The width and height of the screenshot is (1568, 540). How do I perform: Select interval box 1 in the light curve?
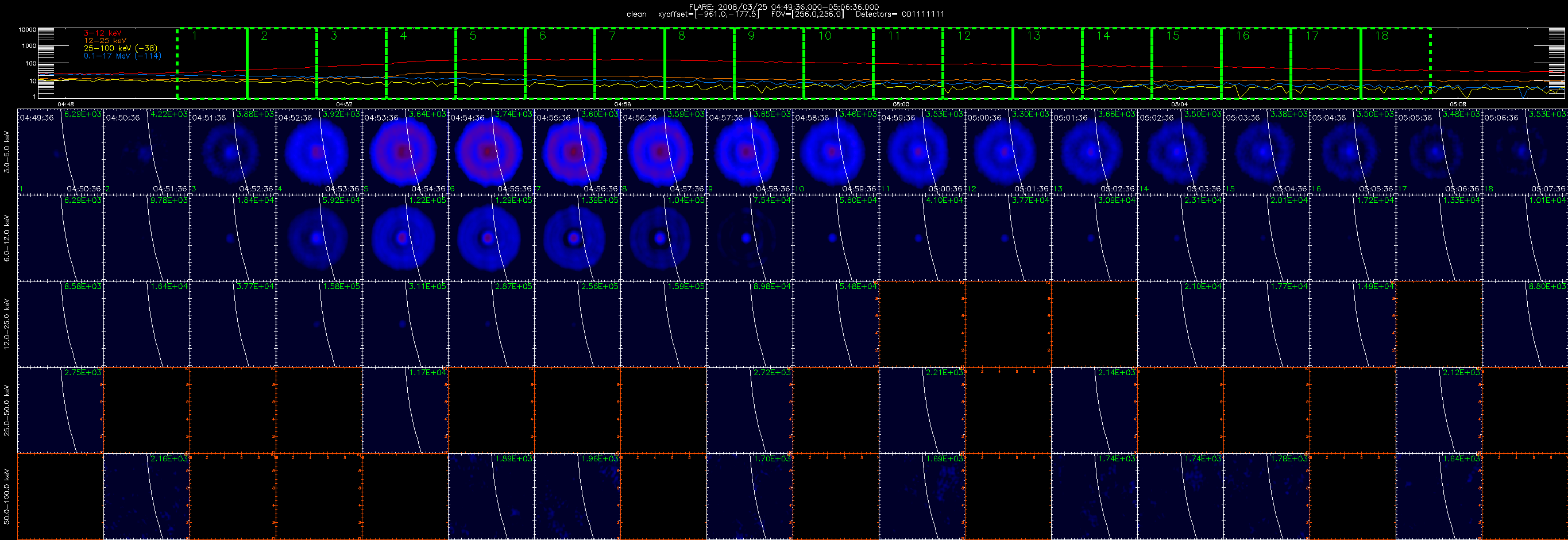(212, 63)
